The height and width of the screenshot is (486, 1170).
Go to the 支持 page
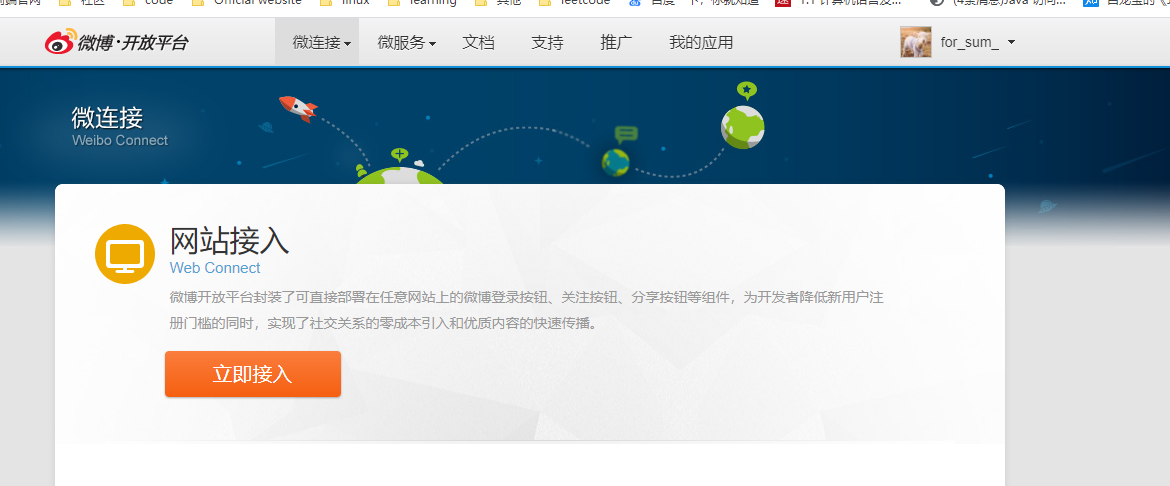pos(547,43)
